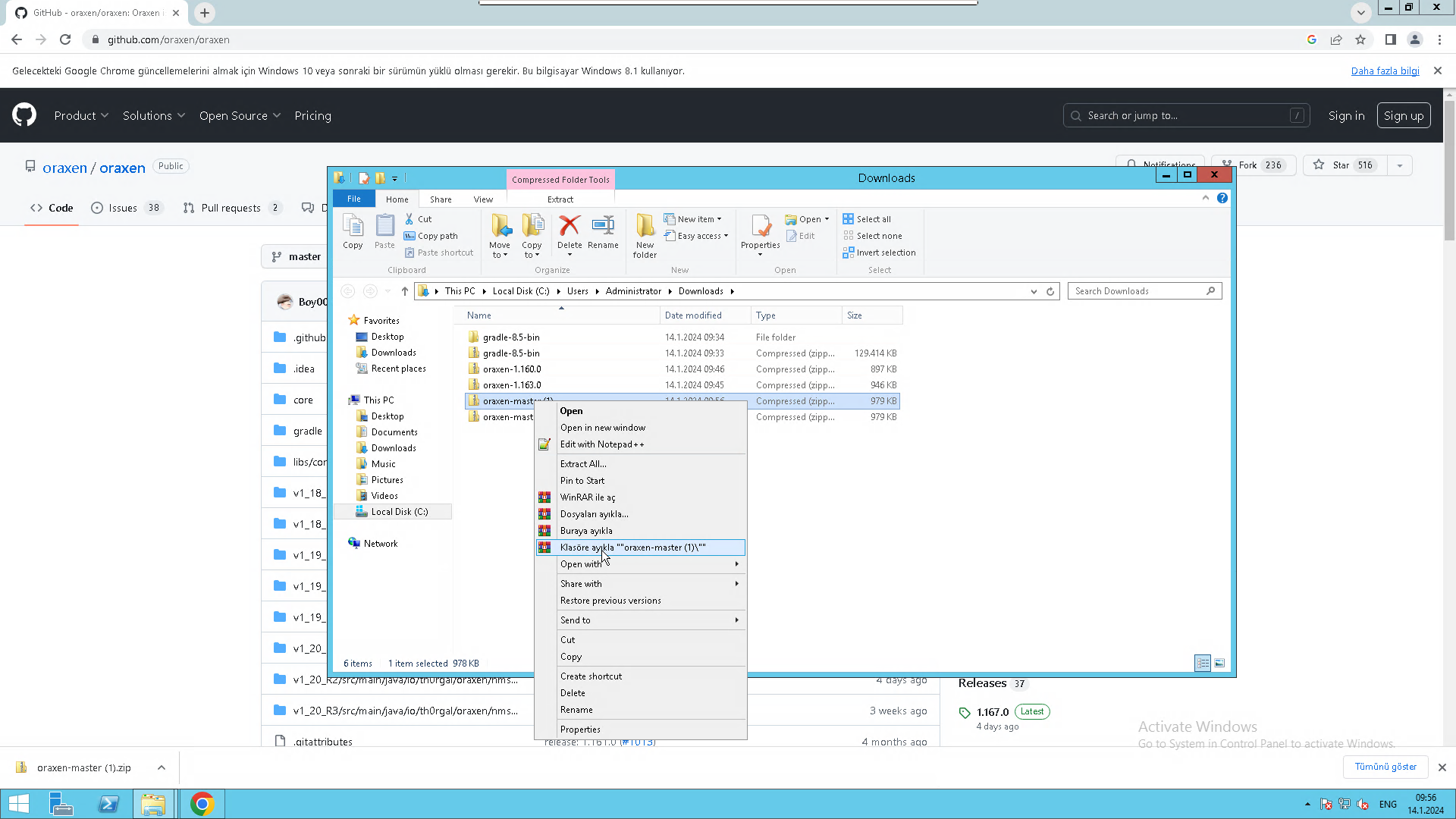Select Extract All... in context menu

point(641,464)
